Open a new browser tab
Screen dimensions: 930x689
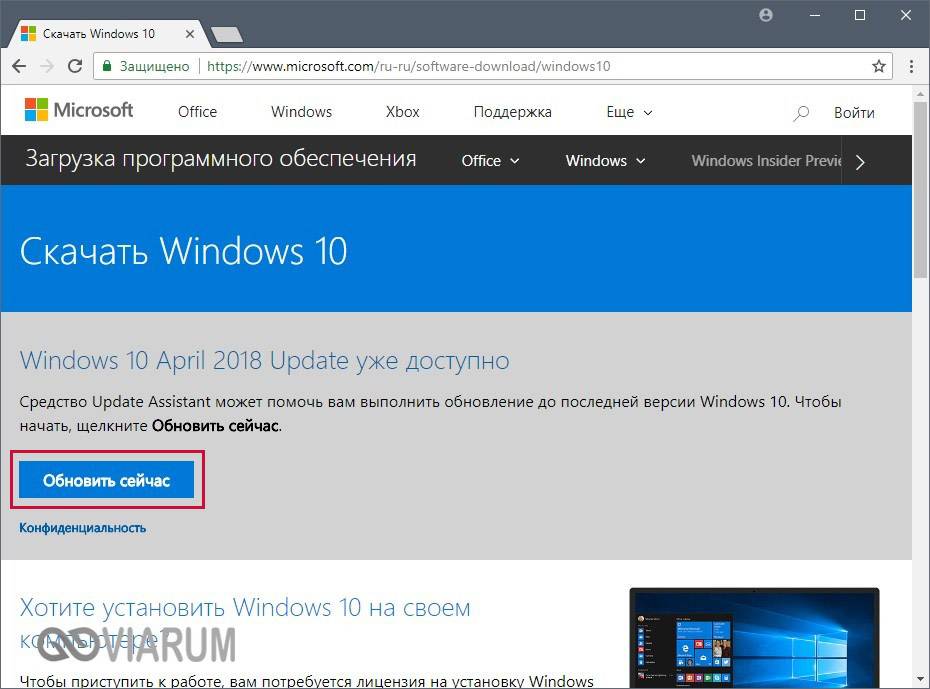227,34
